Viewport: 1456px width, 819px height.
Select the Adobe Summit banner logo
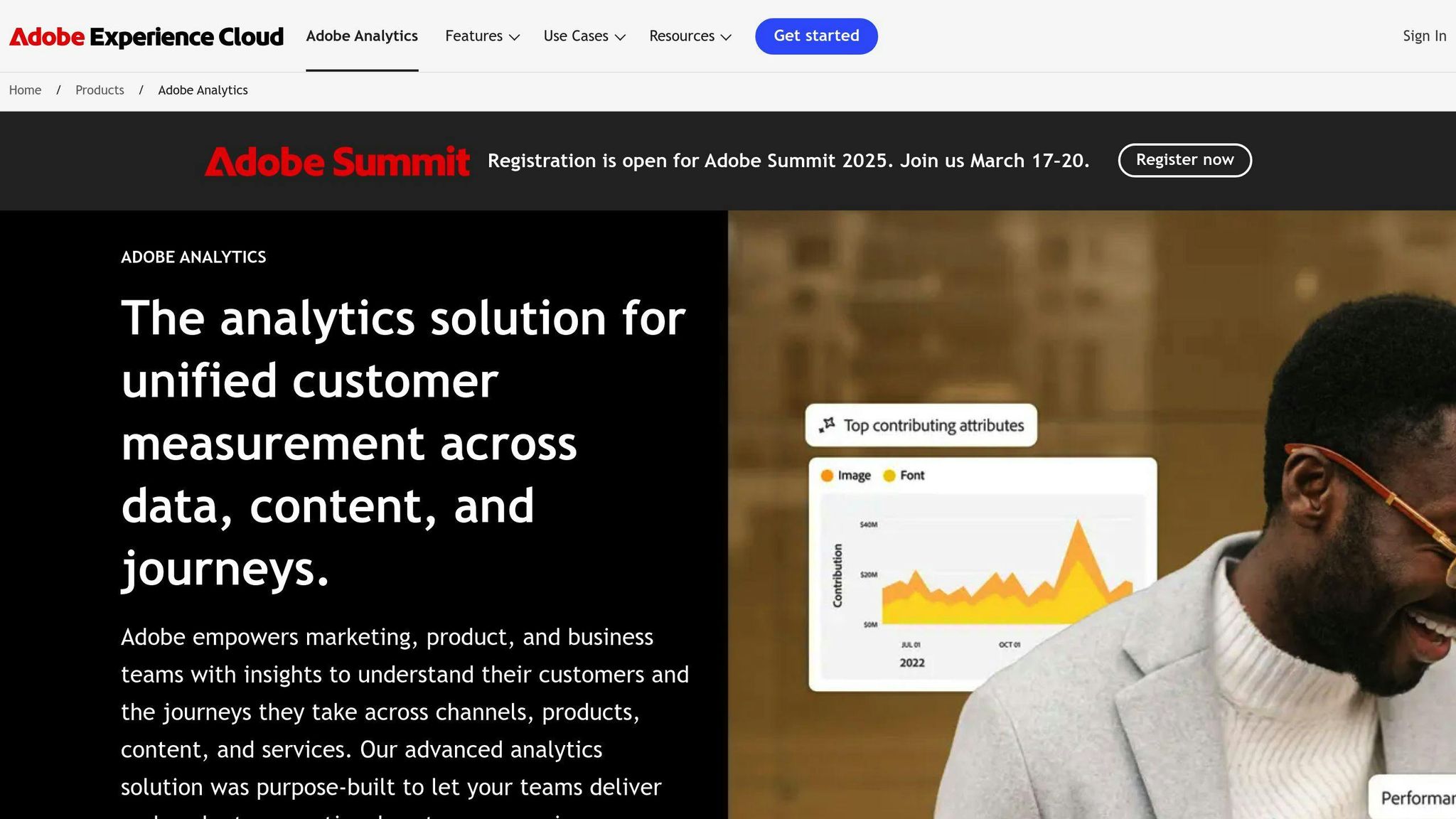click(338, 161)
